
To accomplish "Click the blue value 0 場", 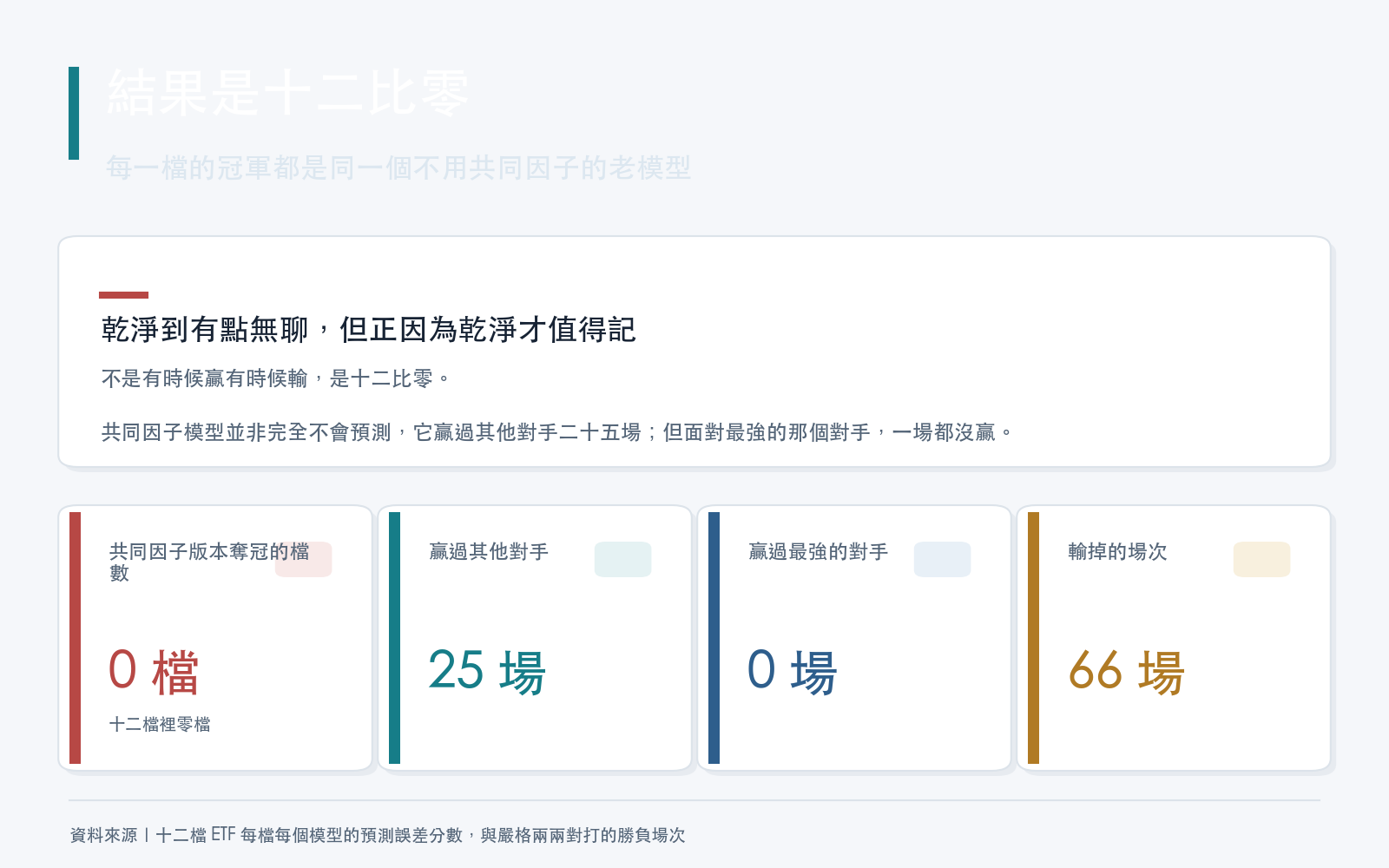I will click(x=792, y=672).
